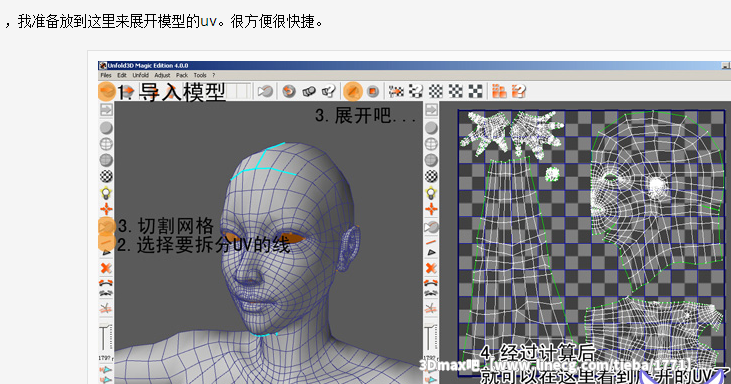The height and width of the screenshot is (384, 731).
Task: Click the orange stop button beside the unfold icon
Action: (372, 91)
